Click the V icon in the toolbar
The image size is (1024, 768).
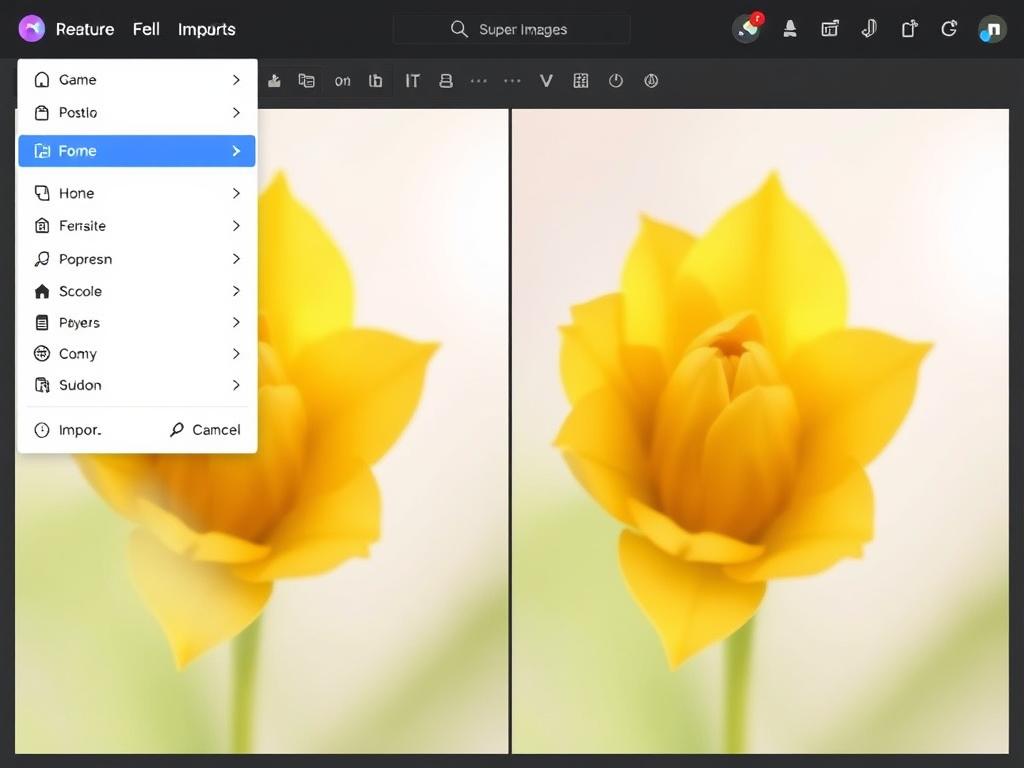point(546,80)
